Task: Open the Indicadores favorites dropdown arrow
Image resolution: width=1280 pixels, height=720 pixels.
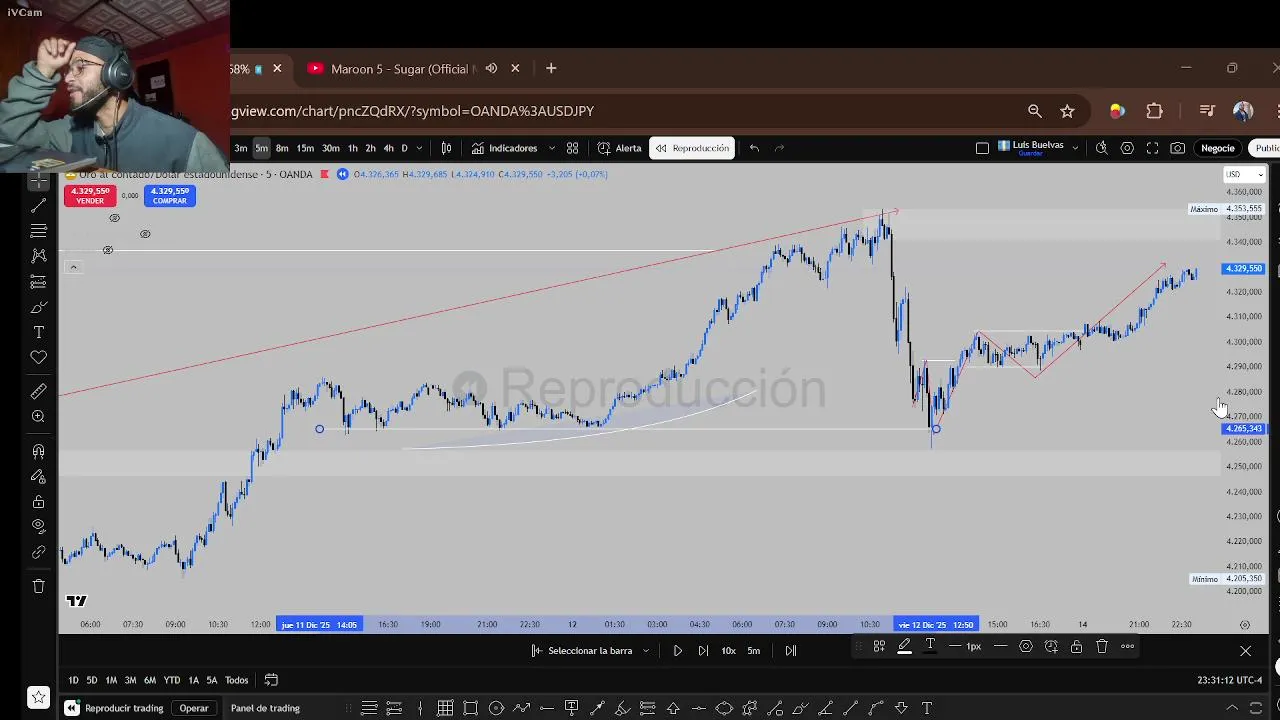Action: (x=551, y=148)
